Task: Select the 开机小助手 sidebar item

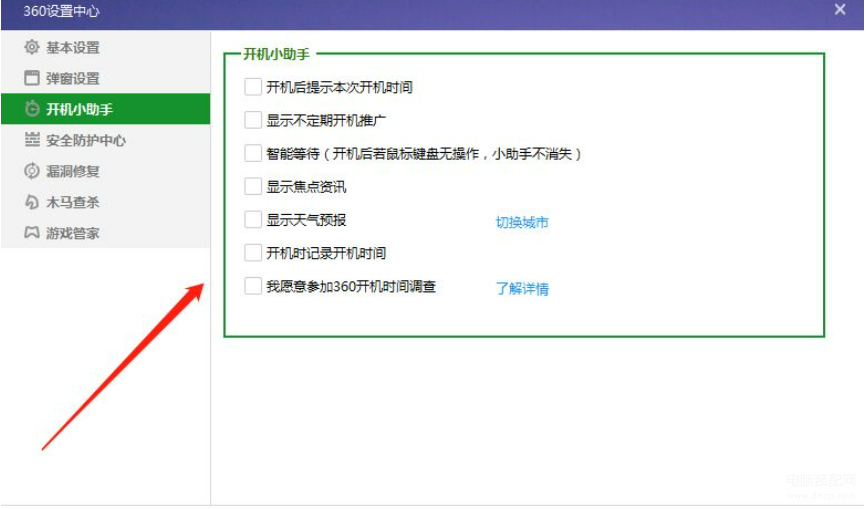Action: coord(105,109)
